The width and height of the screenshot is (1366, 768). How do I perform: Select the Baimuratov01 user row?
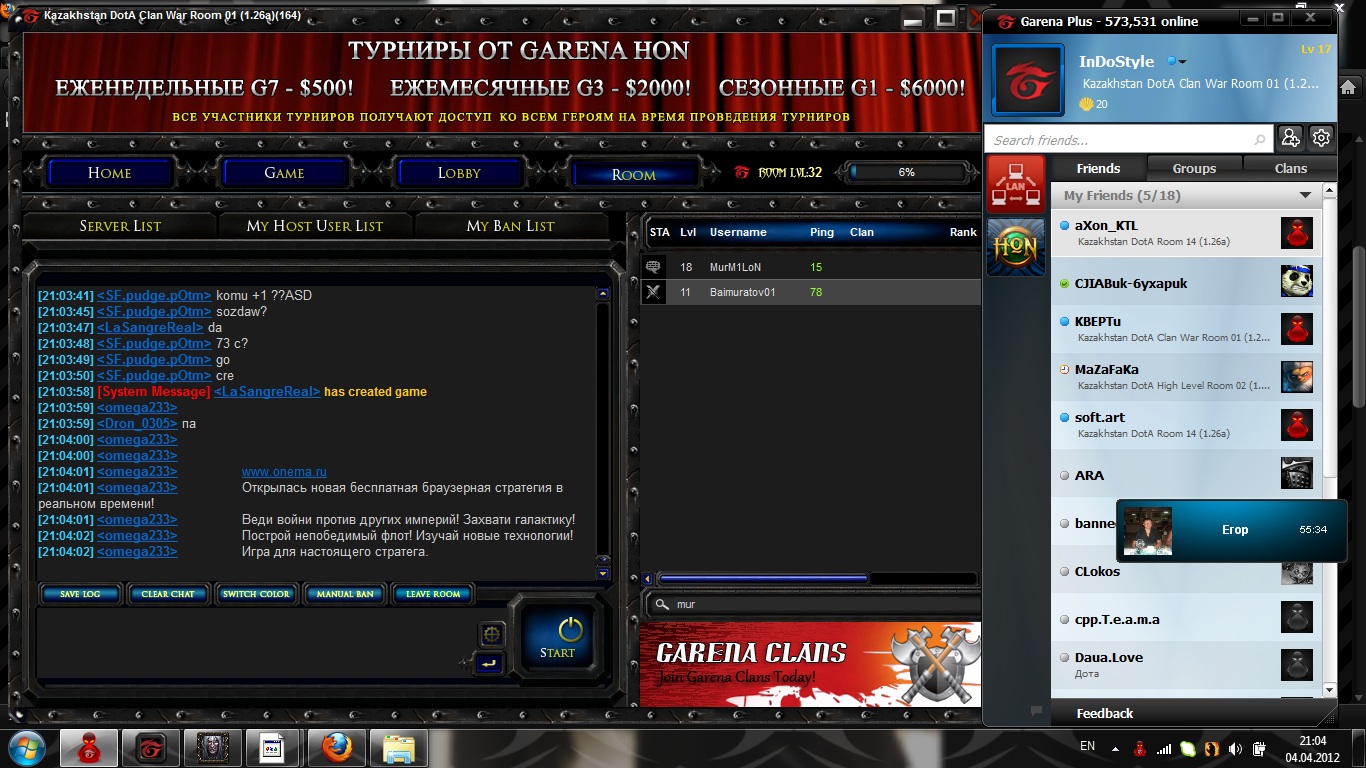pos(811,292)
